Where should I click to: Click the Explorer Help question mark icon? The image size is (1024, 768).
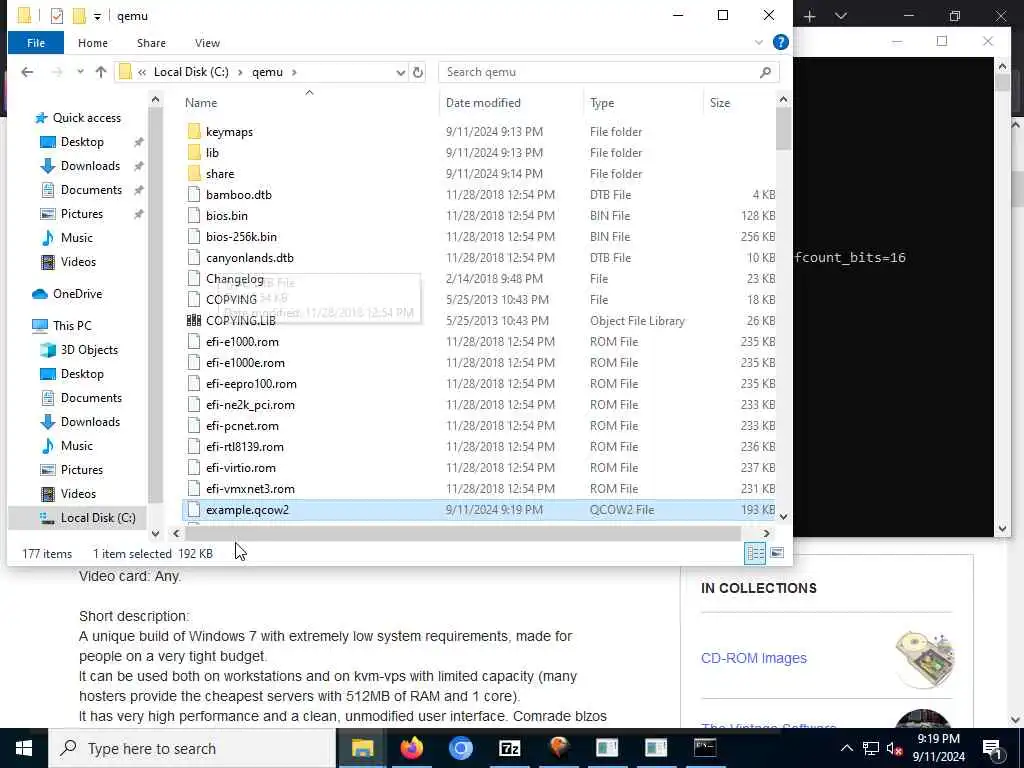pyautogui.click(x=780, y=42)
